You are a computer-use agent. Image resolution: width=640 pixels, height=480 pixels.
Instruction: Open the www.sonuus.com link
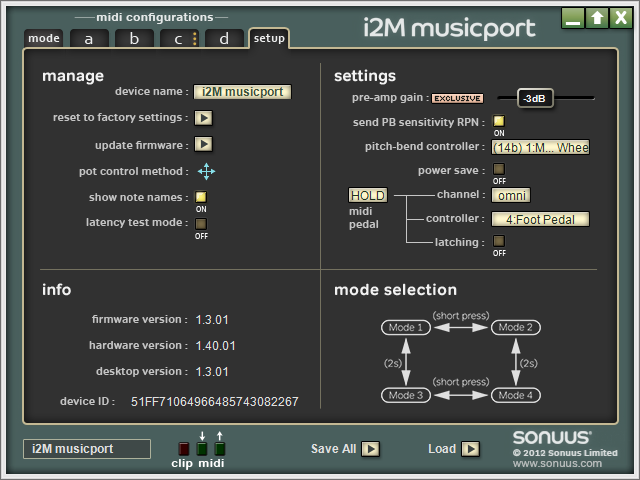pos(557,464)
